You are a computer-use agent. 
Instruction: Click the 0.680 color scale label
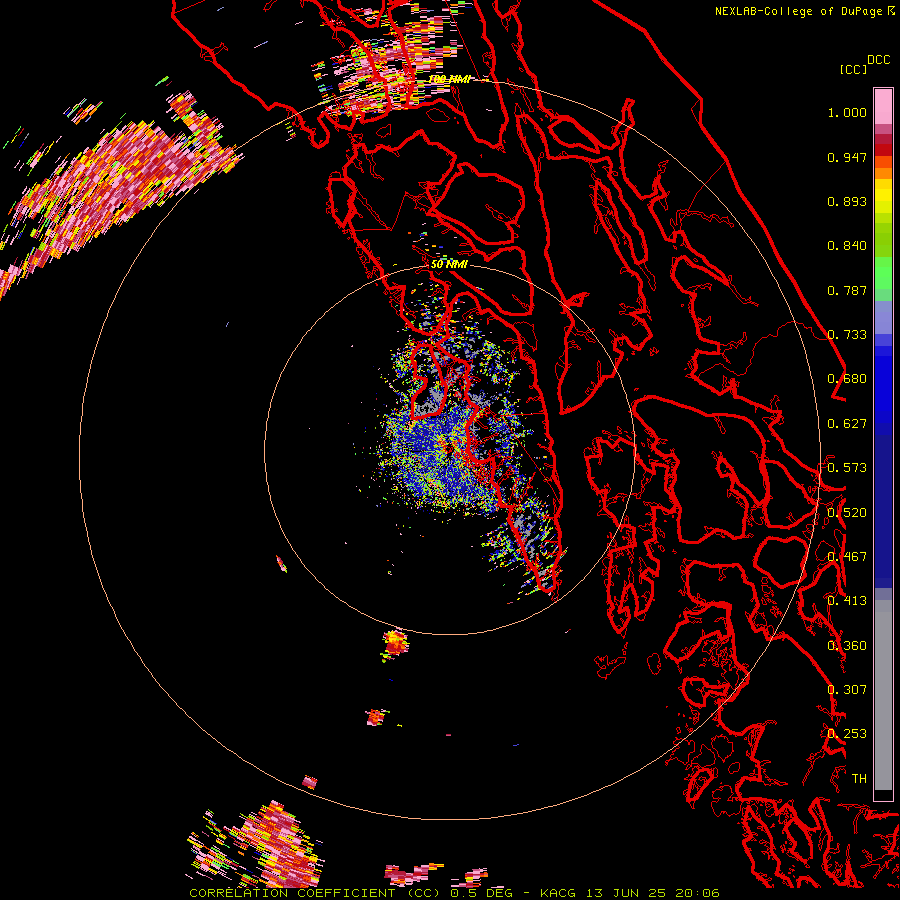(847, 379)
